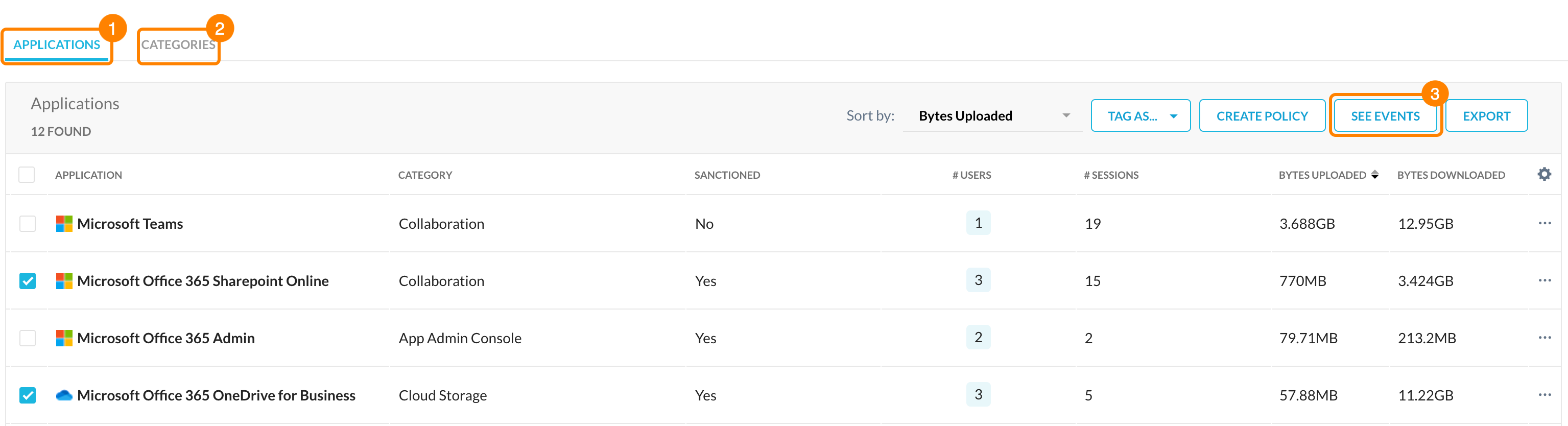Click the Collaboration category in the Sharepoint Online row
The width and height of the screenshot is (1568, 426).
click(441, 281)
